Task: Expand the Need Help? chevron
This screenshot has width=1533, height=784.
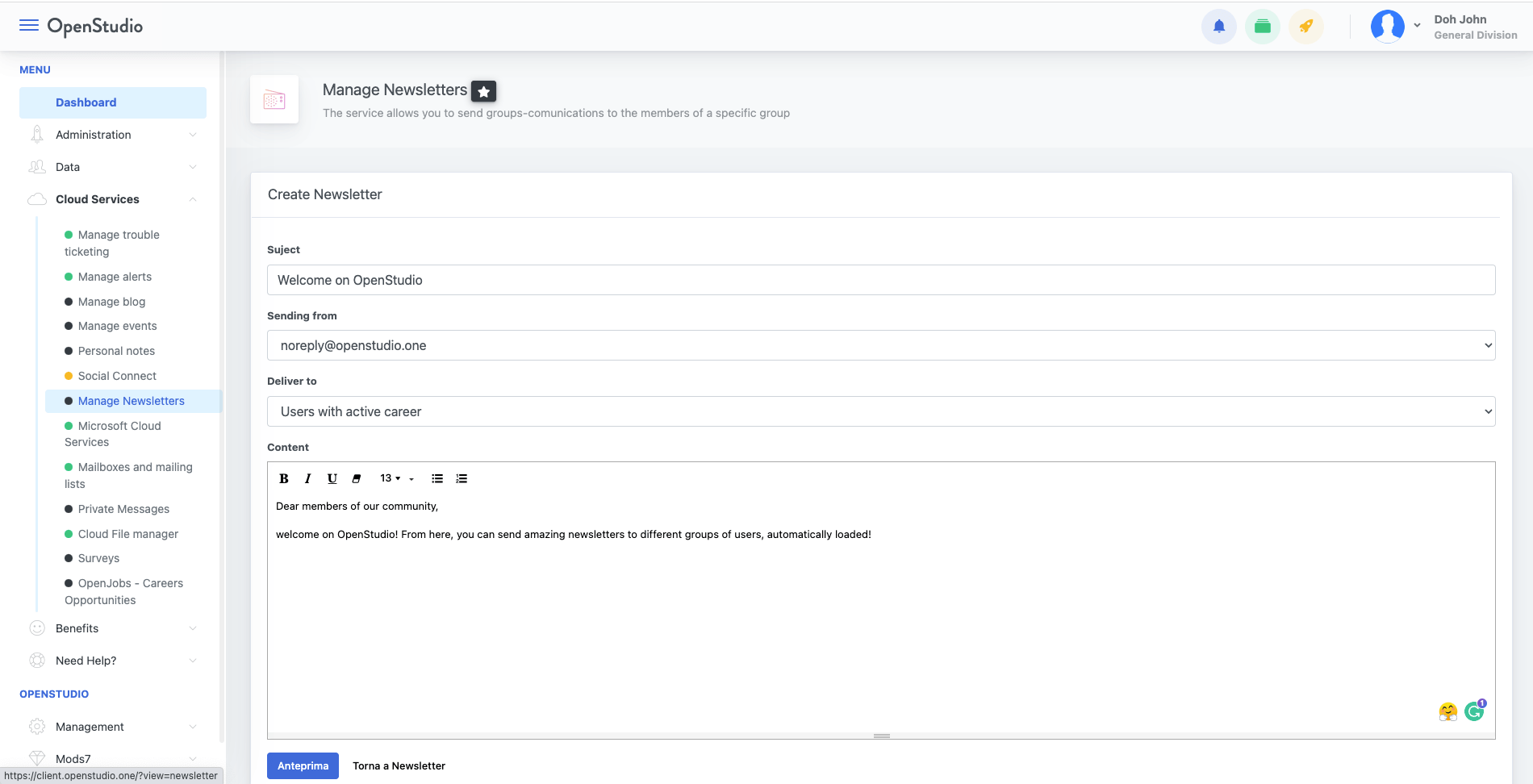Action: (193, 661)
